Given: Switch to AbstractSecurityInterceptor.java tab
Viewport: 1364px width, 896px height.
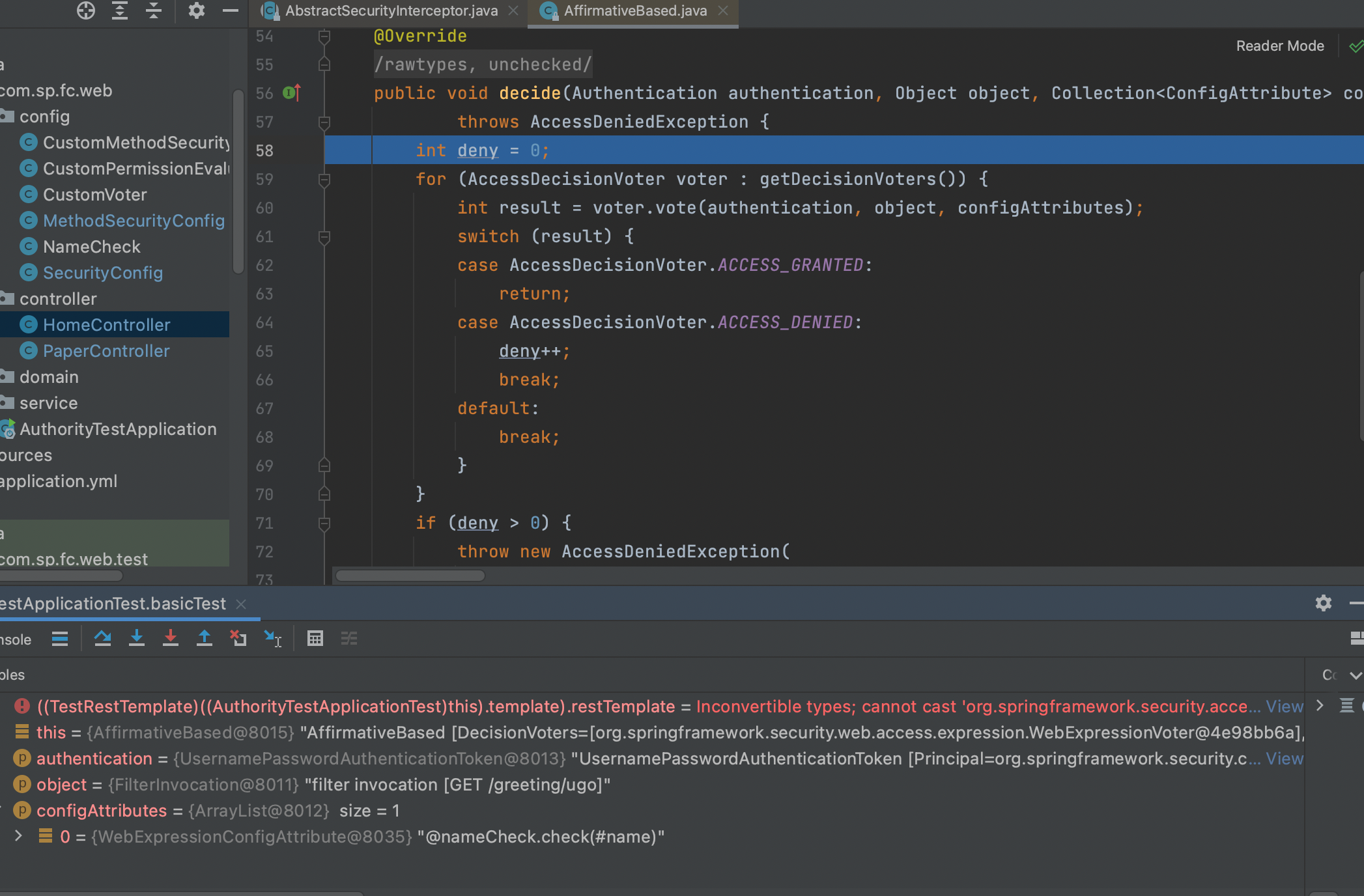Looking at the screenshot, I should tap(391, 10).
